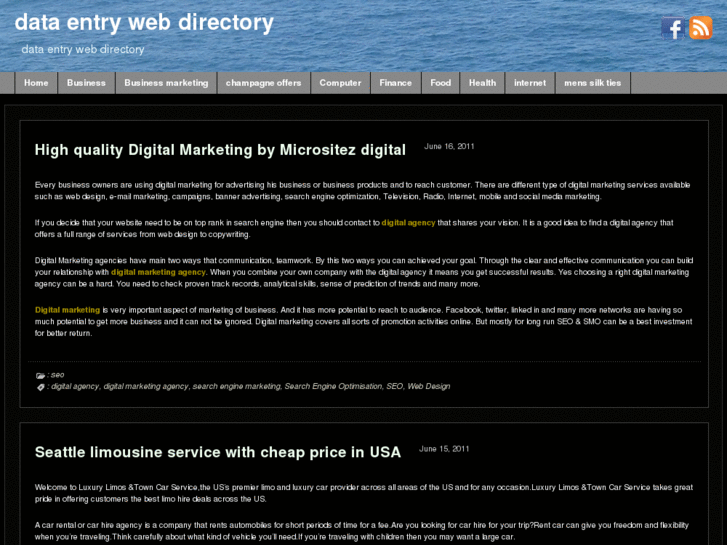The width and height of the screenshot is (727, 545).
Task: Open the 'digital agency' tag link
Action: (x=75, y=386)
